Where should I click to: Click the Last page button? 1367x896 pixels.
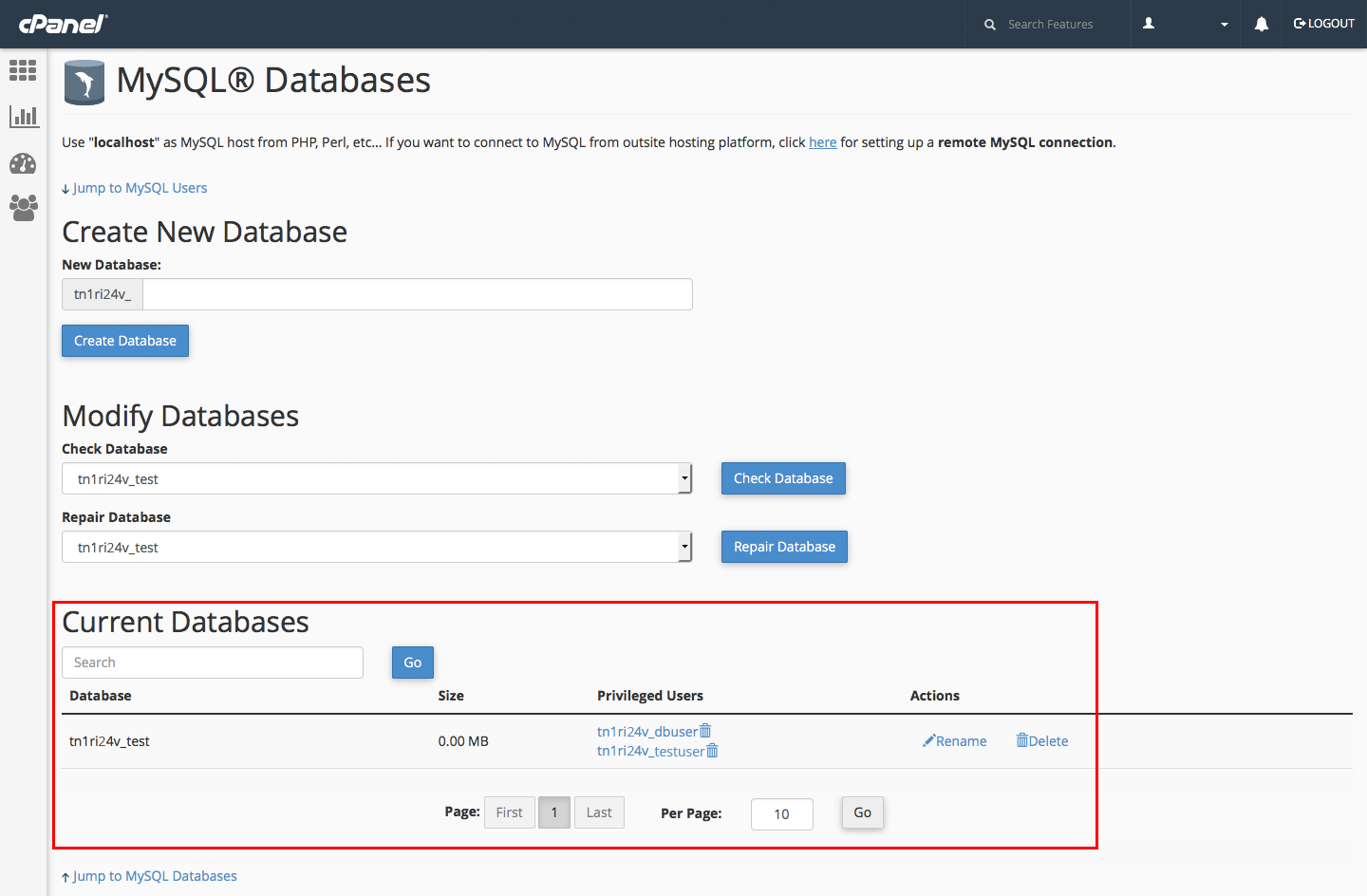point(599,812)
